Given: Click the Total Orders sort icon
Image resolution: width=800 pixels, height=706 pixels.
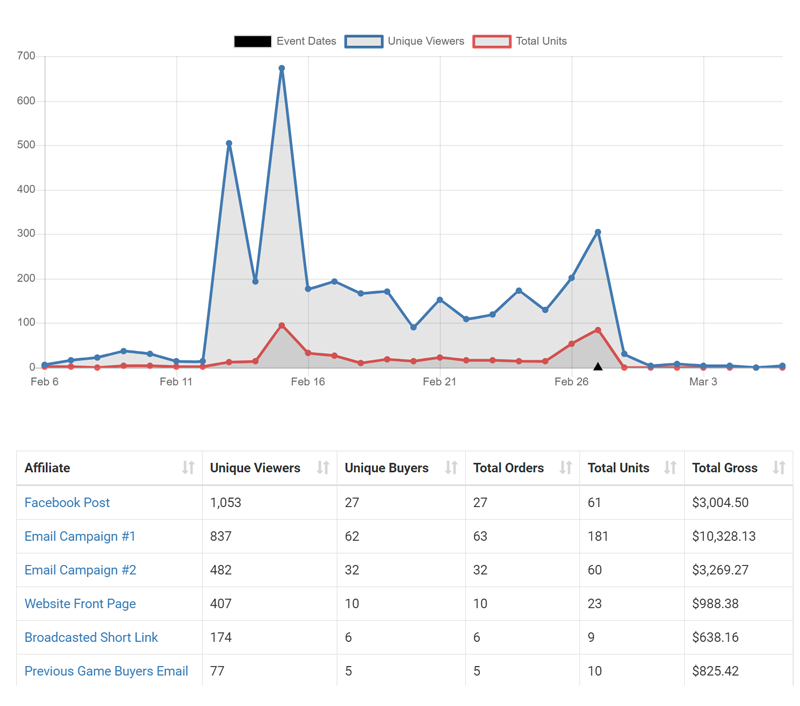Looking at the screenshot, I should 566,468.
